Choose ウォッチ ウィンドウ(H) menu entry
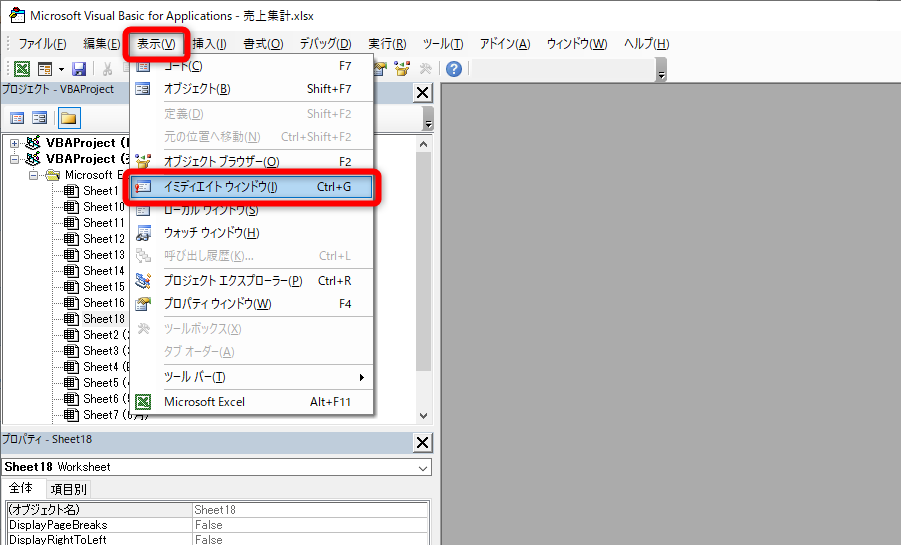901x545 pixels. point(252,233)
